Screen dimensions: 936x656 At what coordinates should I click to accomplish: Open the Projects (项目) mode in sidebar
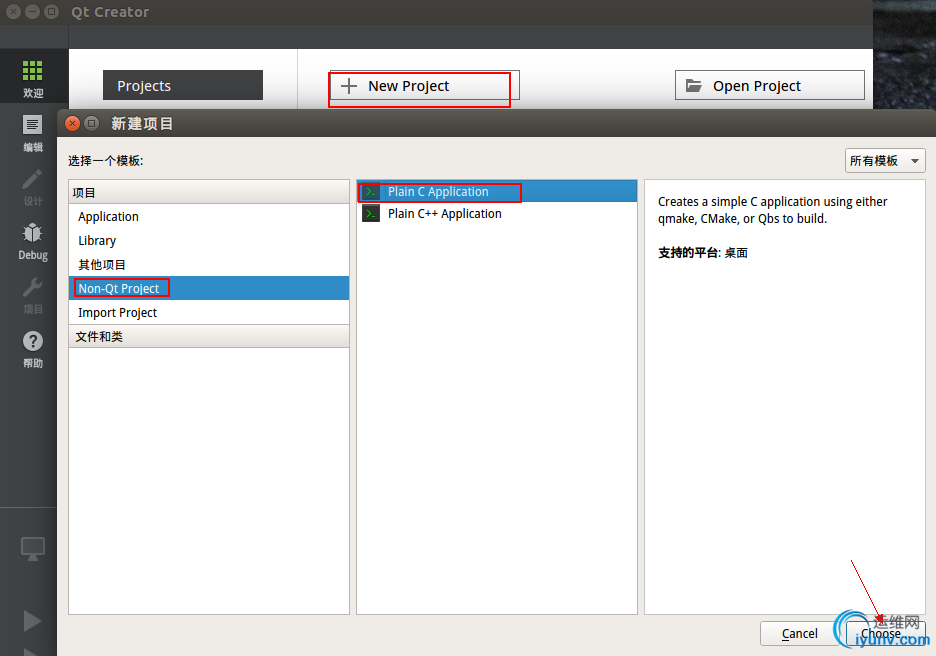coord(33,295)
